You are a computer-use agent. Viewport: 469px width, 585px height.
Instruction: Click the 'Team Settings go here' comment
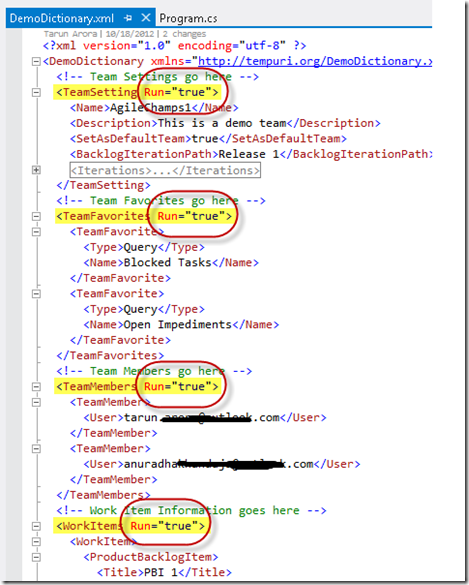(x=157, y=77)
